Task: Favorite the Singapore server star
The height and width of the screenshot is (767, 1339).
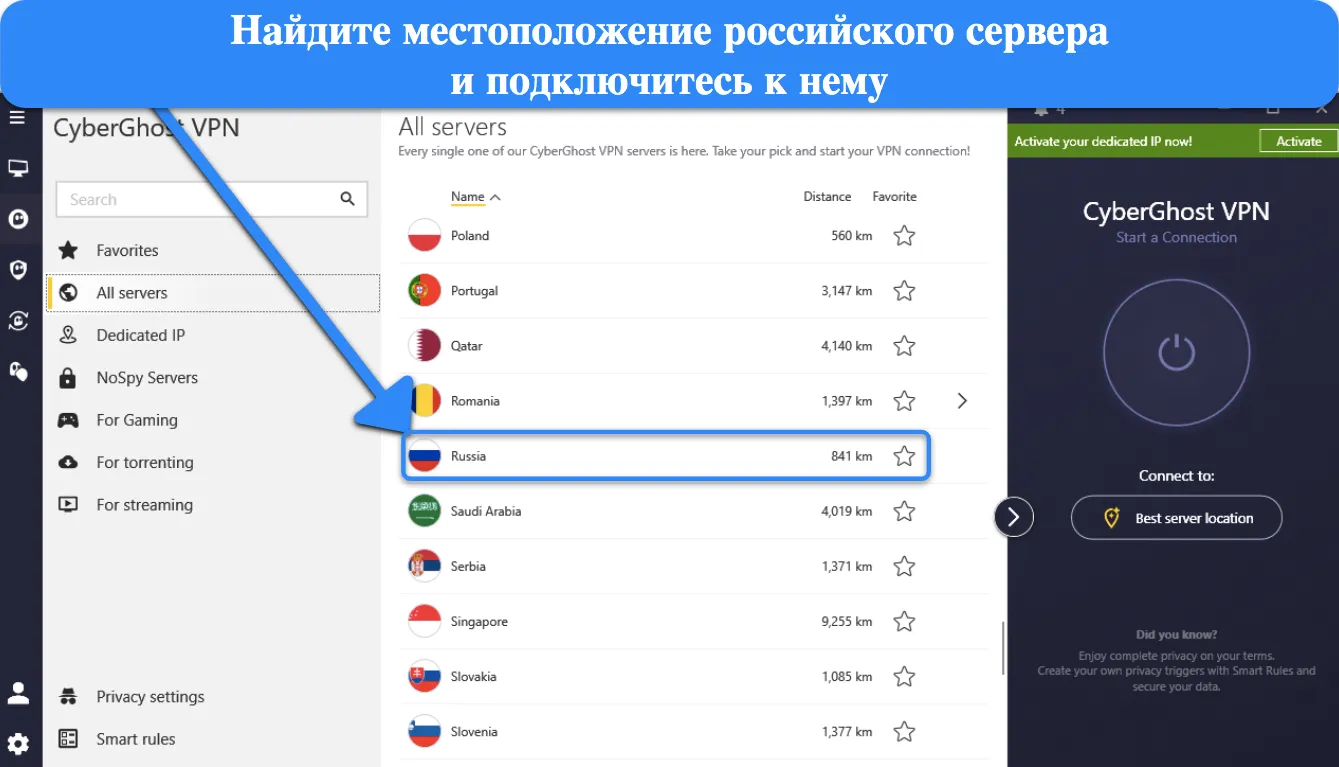Action: 904,621
